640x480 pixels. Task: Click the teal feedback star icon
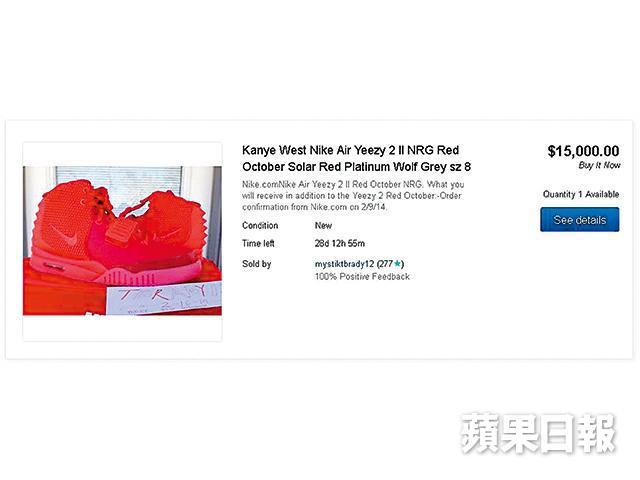[397, 264]
